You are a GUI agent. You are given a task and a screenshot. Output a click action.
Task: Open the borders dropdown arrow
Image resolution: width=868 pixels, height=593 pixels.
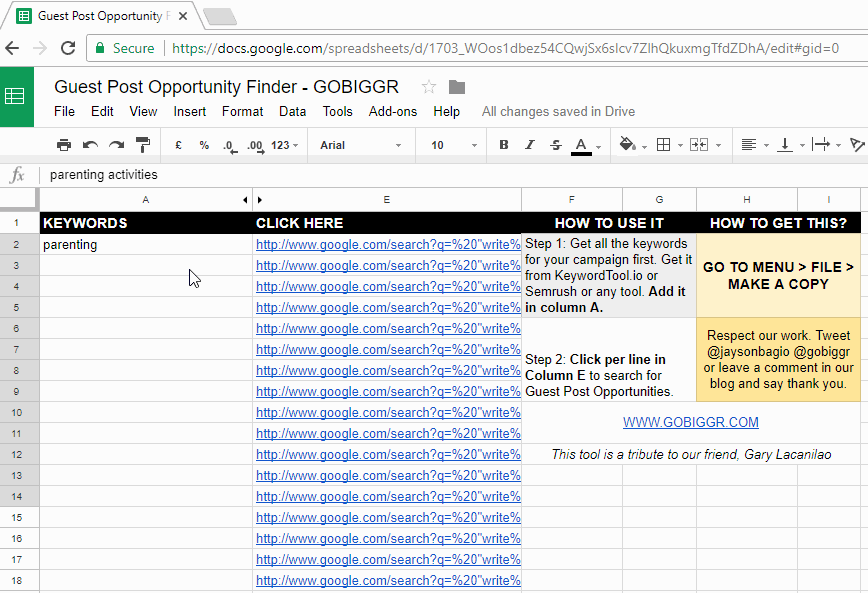(680, 146)
